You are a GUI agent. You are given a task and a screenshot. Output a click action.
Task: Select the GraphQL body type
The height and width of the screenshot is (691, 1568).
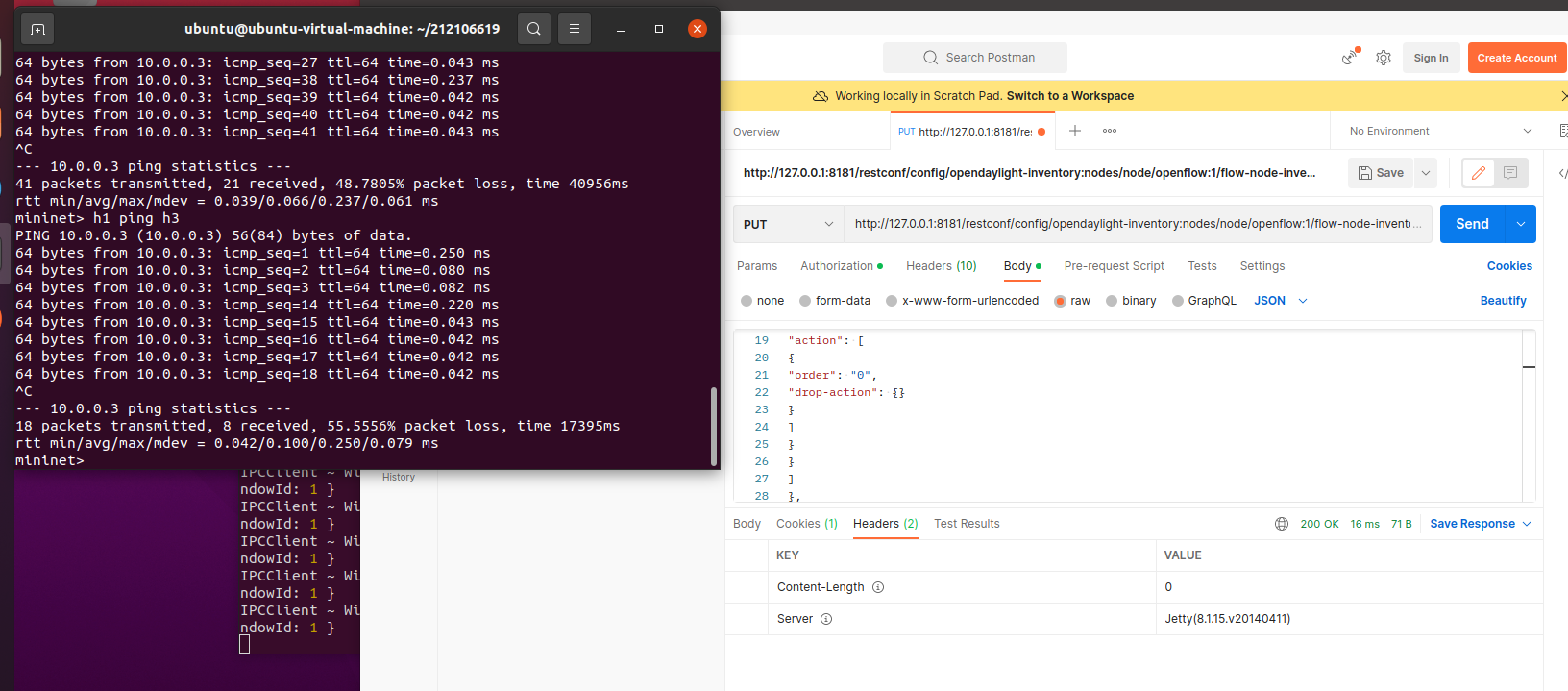[1178, 301]
